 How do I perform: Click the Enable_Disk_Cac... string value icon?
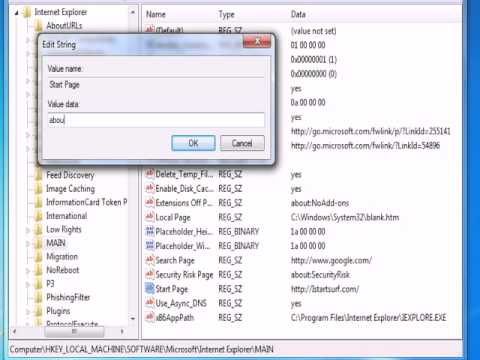(x=150, y=188)
